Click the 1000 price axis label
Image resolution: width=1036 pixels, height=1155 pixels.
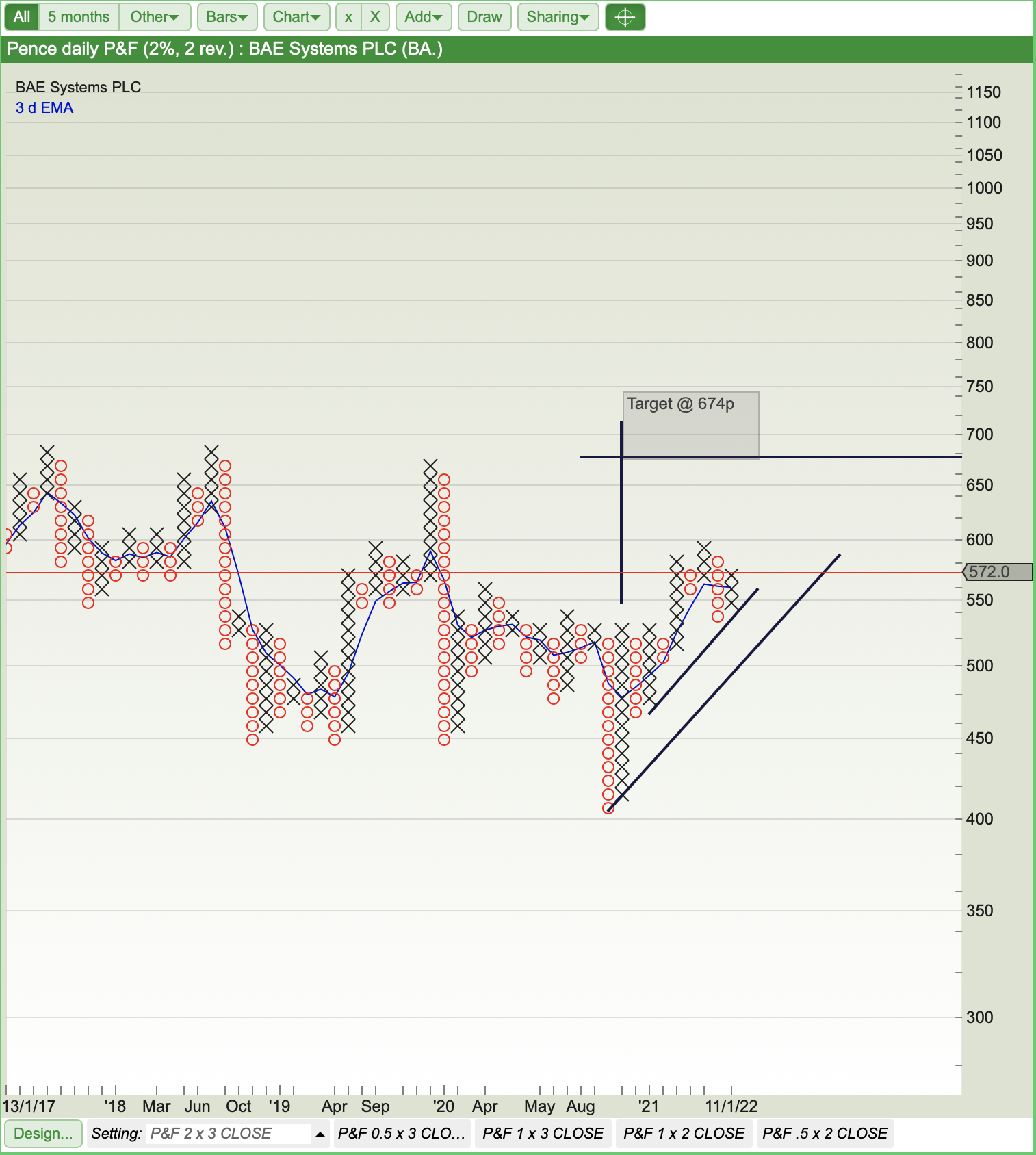984,188
